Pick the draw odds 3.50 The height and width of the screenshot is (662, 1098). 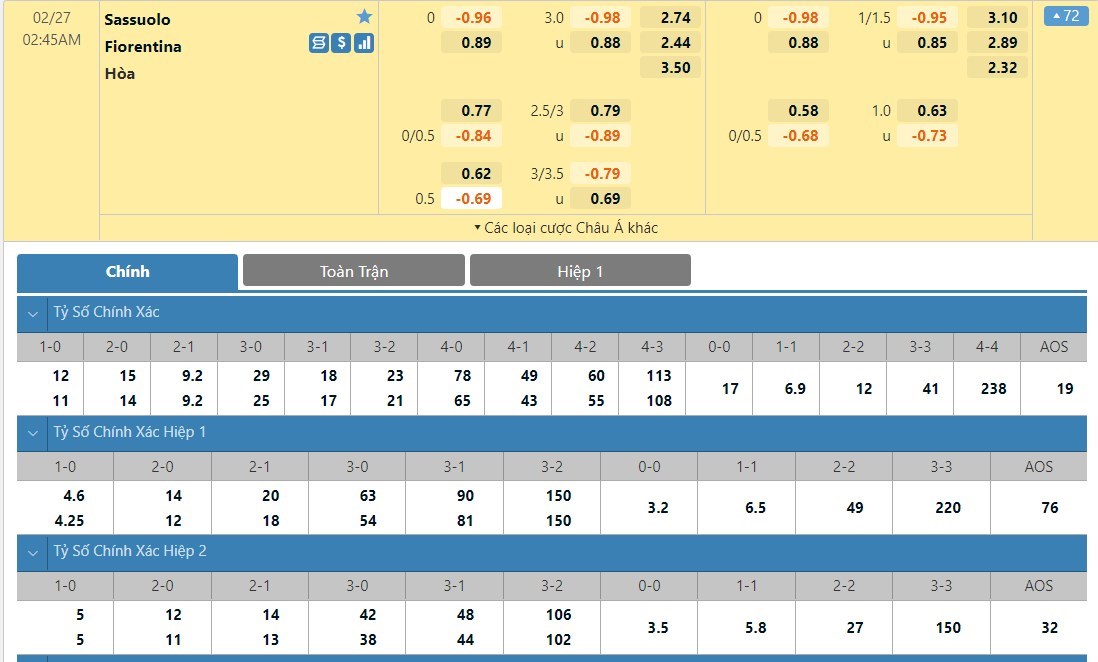[669, 68]
